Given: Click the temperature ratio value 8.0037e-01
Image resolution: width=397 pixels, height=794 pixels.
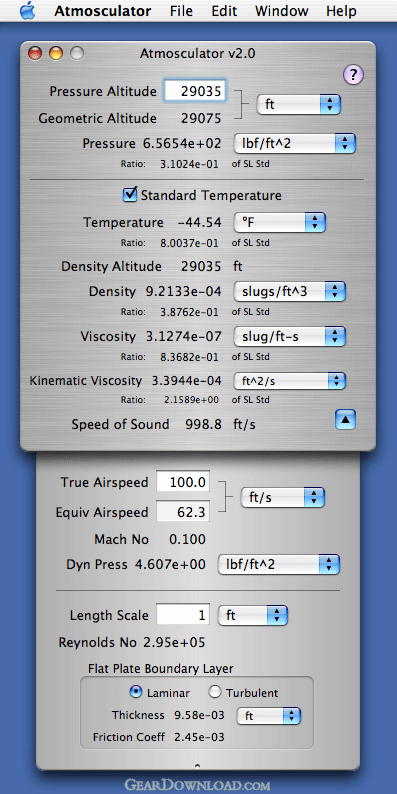Looking at the screenshot, I should (x=189, y=243).
